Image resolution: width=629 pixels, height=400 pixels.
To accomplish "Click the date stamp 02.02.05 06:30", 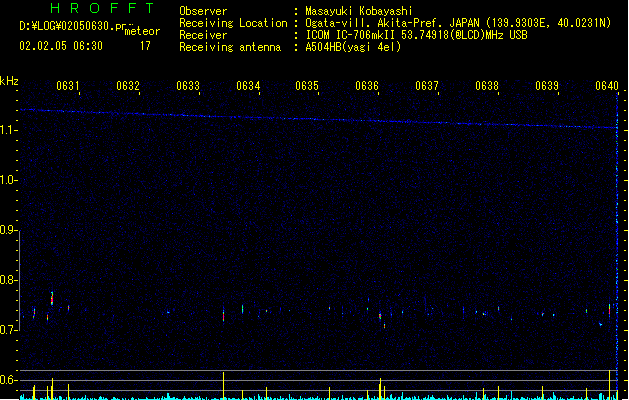I will pos(61,46).
